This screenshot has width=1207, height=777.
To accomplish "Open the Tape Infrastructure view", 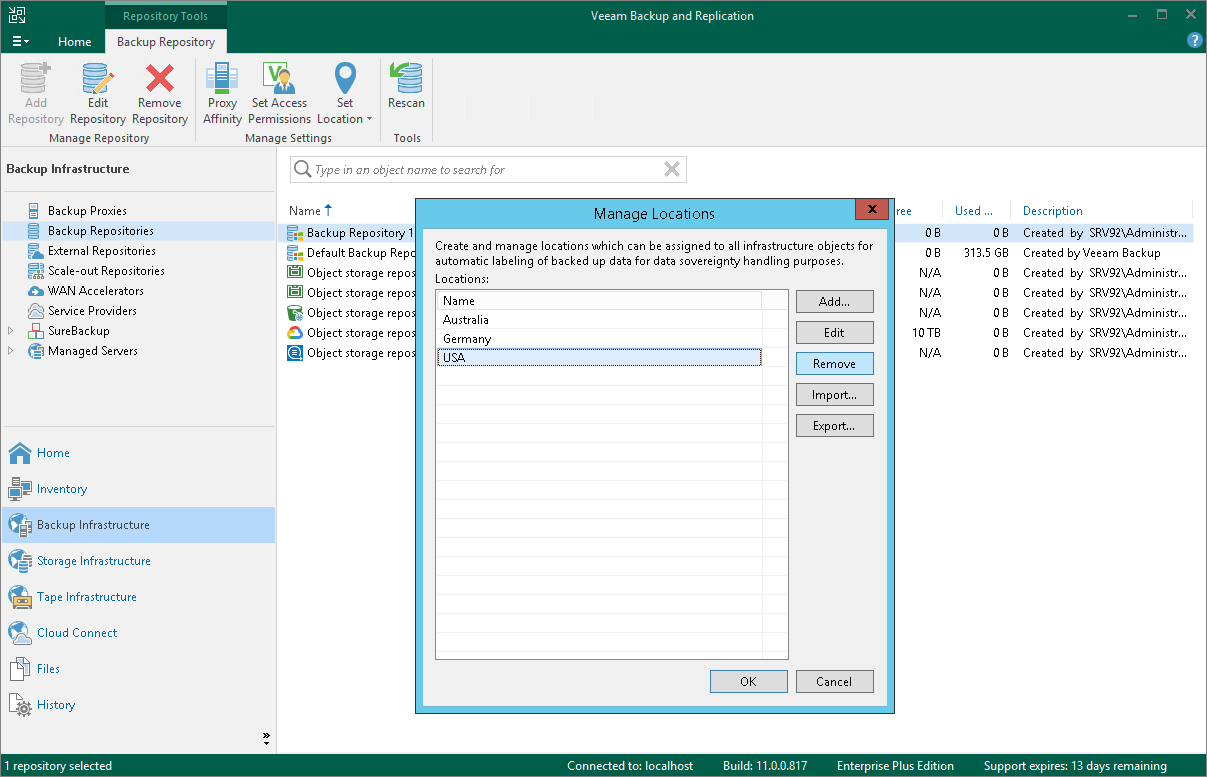I will click(x=86, y=597).
